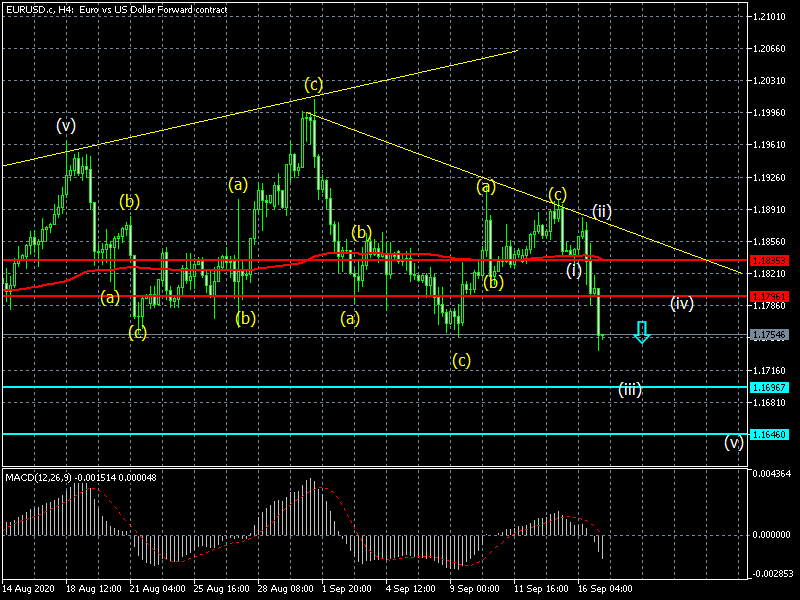The width and height of the screenshot is (800, 600).
Task: Click the 0.004364 MACD scale value
Action: [772, 473]
